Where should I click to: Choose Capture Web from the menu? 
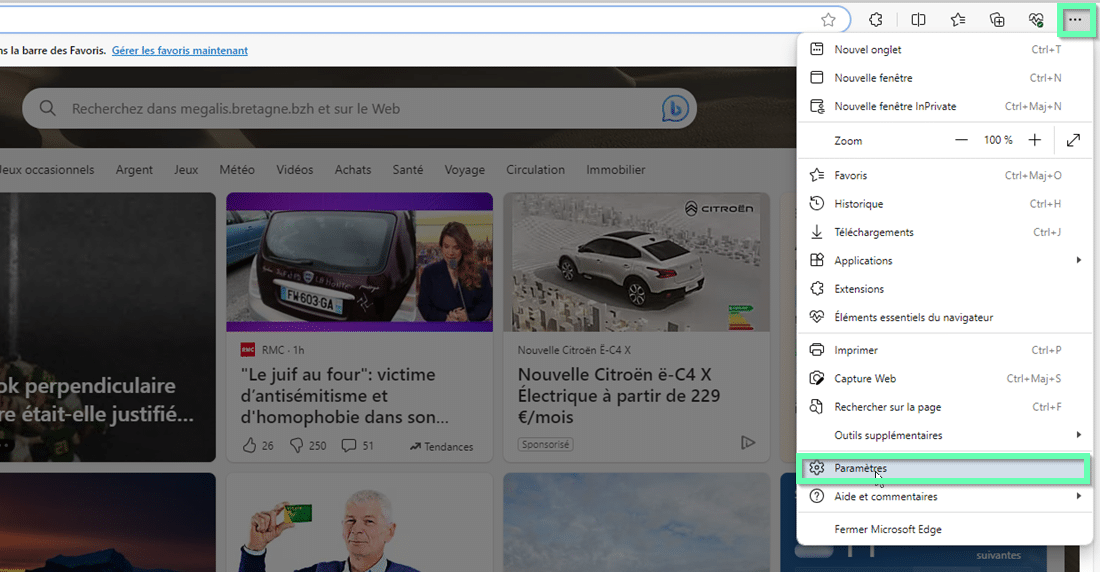click(944, 378)
